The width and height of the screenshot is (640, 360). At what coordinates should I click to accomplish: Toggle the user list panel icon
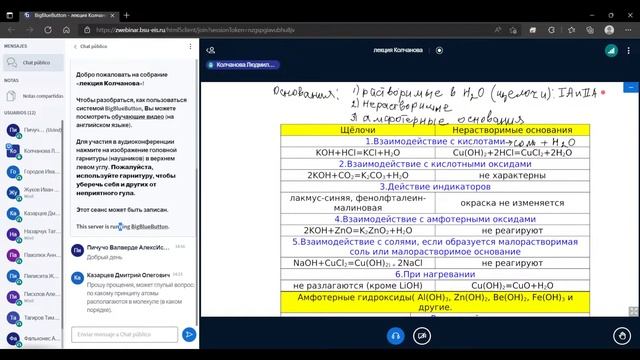click(211, 50)
